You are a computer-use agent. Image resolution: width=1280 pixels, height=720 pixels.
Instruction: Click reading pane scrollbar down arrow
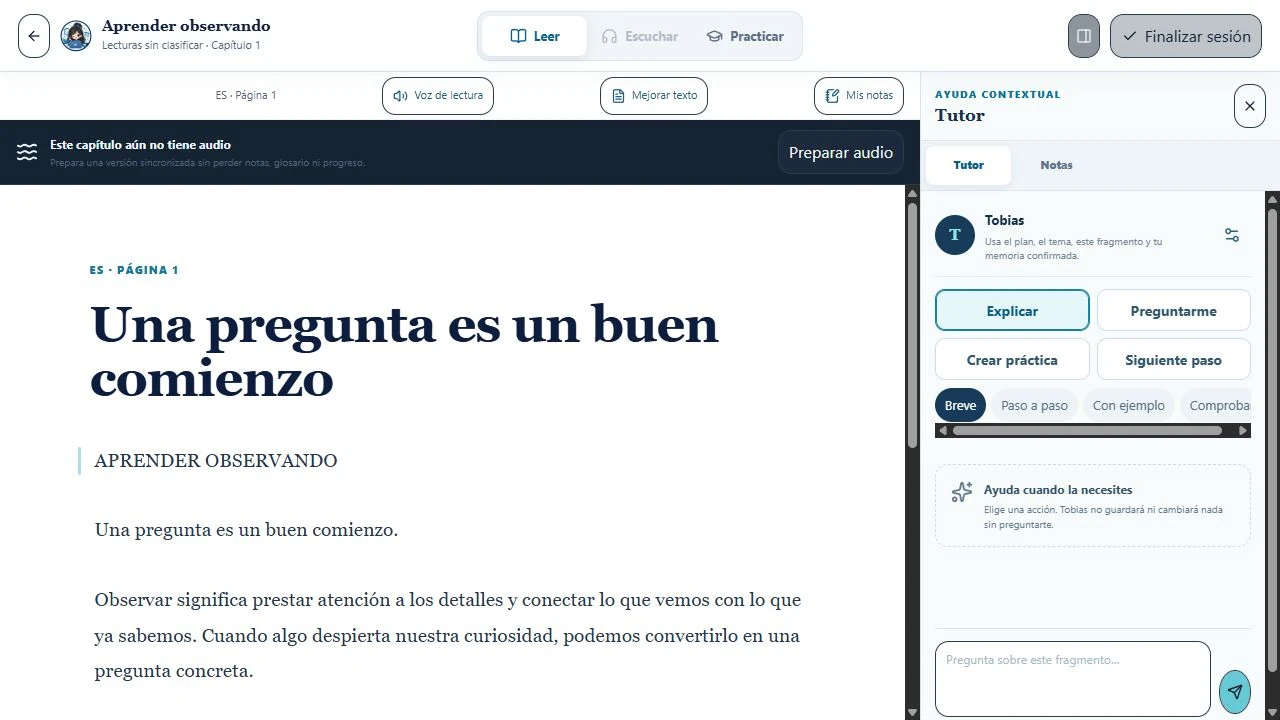pos(912,712)
